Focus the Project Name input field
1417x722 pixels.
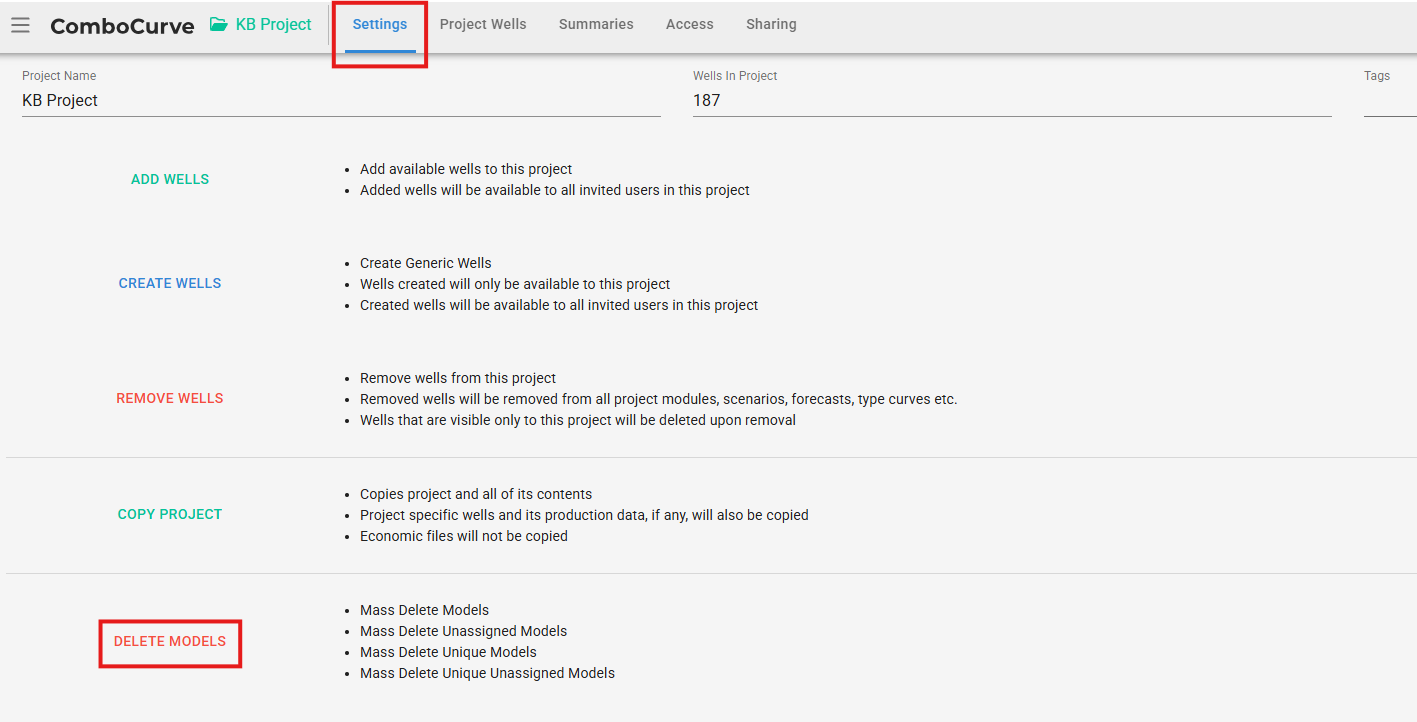click(340, 100)
